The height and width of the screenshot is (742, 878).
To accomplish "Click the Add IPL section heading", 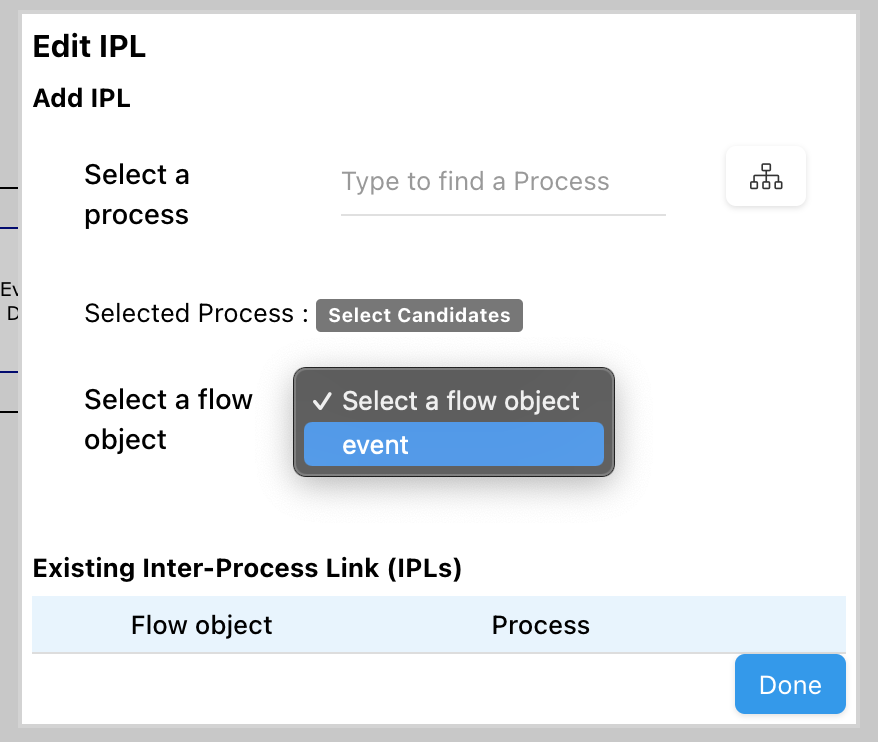I will (x=82, y=98).
